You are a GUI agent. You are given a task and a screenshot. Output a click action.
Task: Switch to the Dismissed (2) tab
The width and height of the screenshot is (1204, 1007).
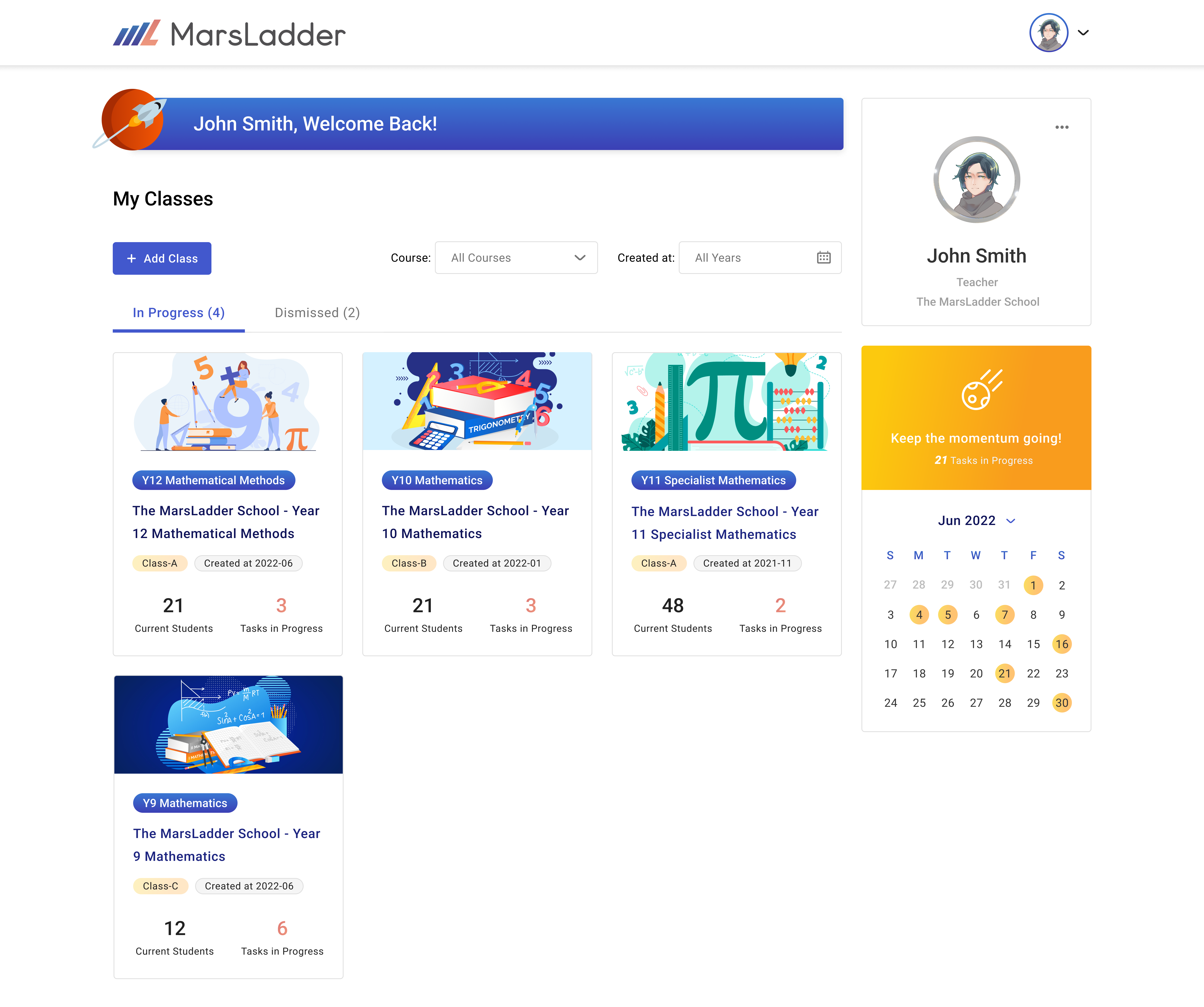tap(317, 313)
